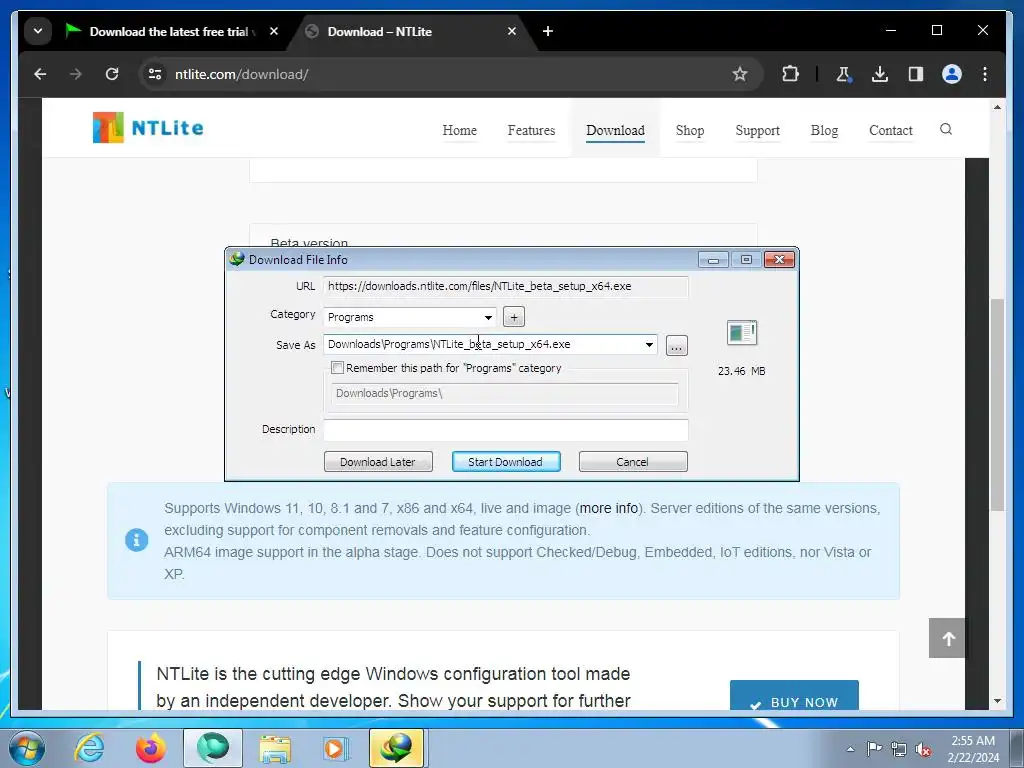Open the Contact menu item

point(890,131)
